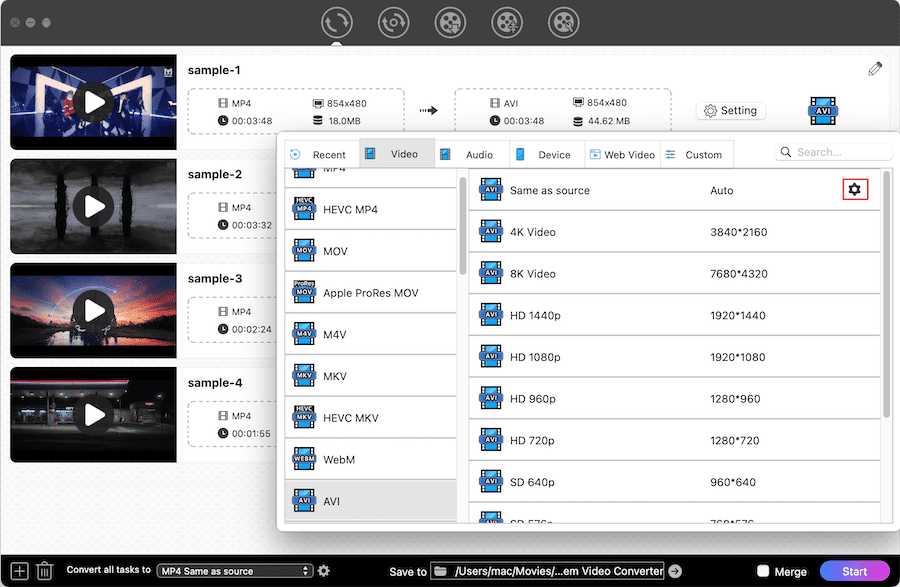
Task: Choose the Same as source preset
Action: (674, 190)
